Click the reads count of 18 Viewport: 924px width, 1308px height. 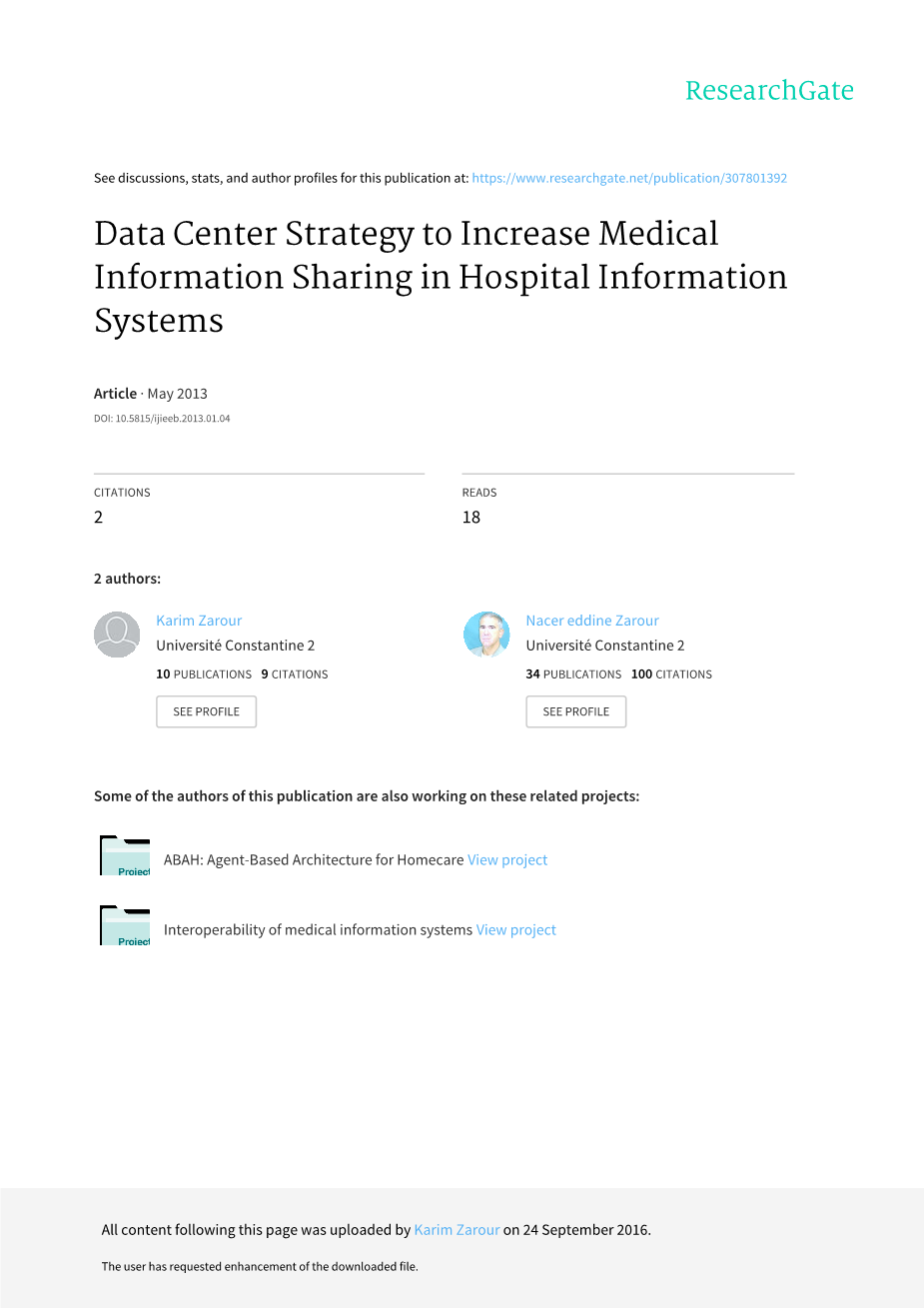471,517
